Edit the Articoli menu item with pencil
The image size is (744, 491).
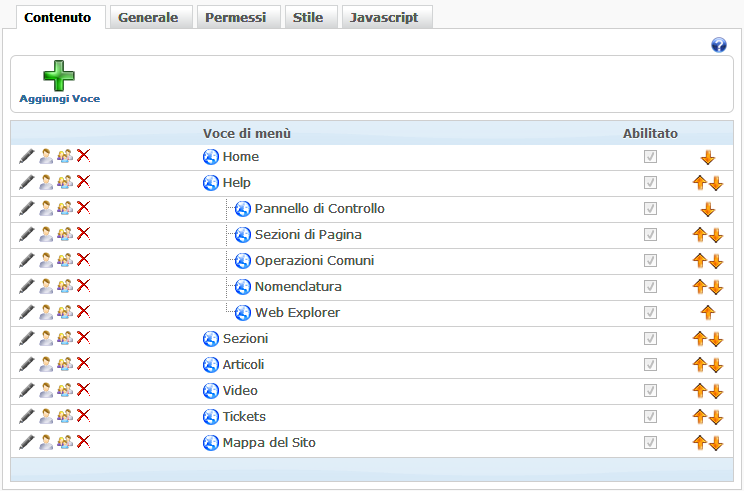point(27,364)
